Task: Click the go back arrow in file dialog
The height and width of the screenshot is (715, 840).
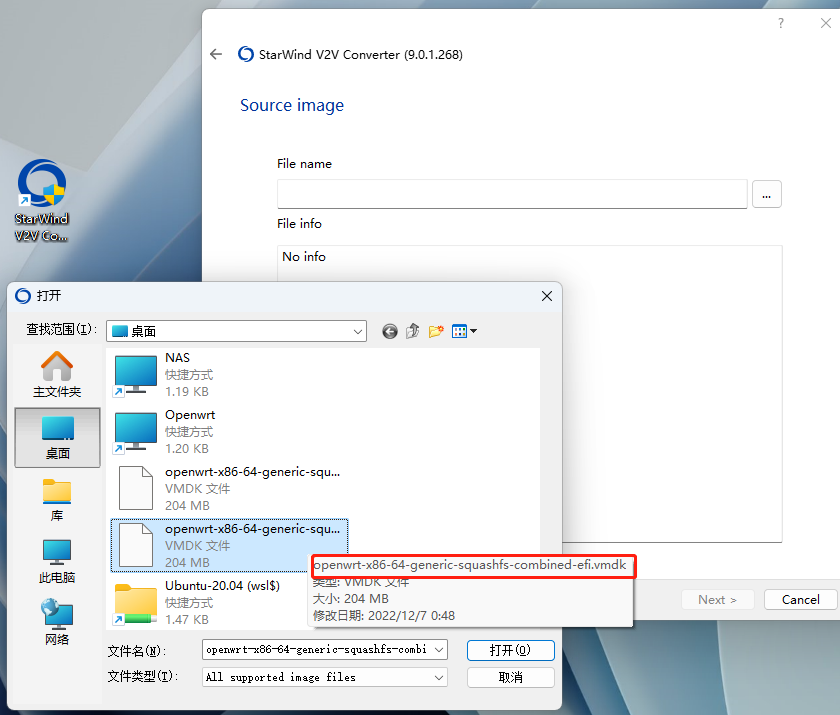Action: 390,331
